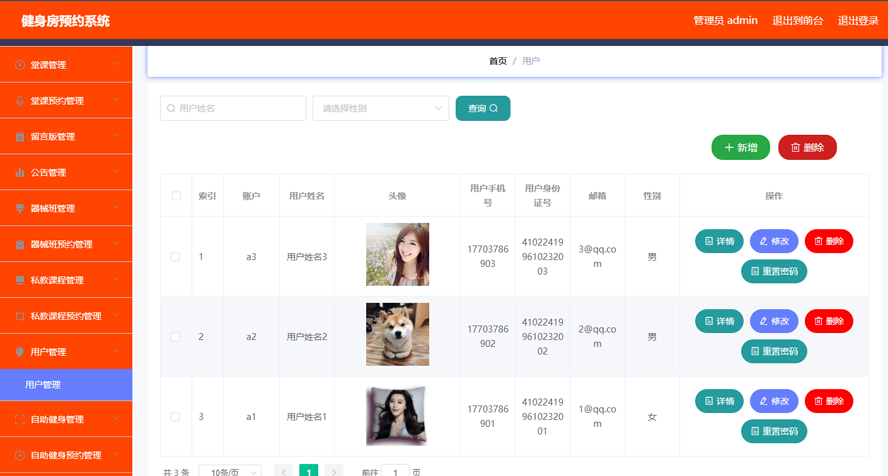The image size is (888, 476).
Task: Open the 私教课程管理 menu label
Action: pos(57,280)
